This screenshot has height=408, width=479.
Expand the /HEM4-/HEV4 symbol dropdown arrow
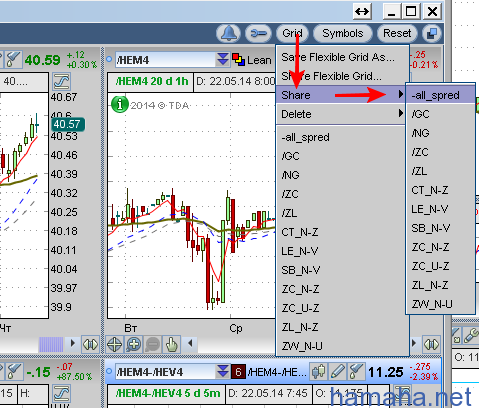pos(222,371)
